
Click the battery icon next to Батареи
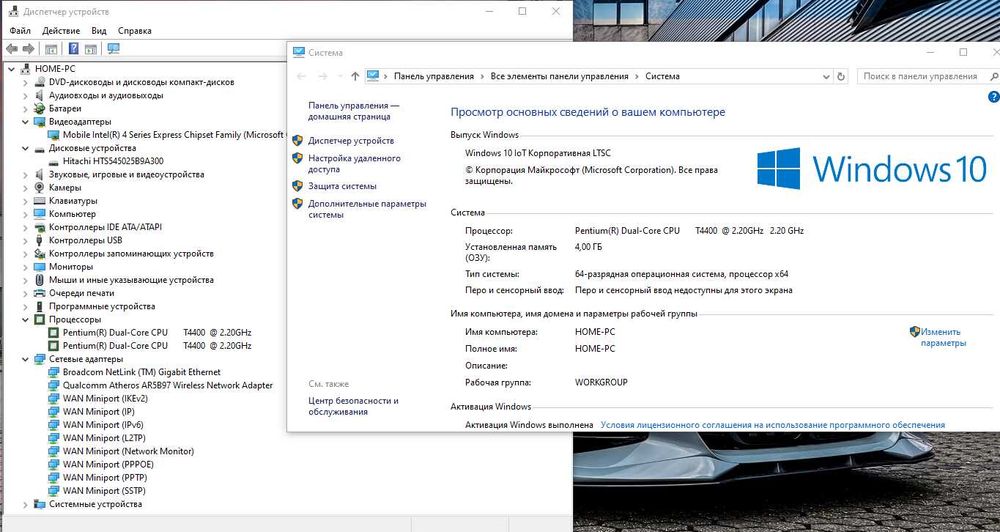pos(40,108)
